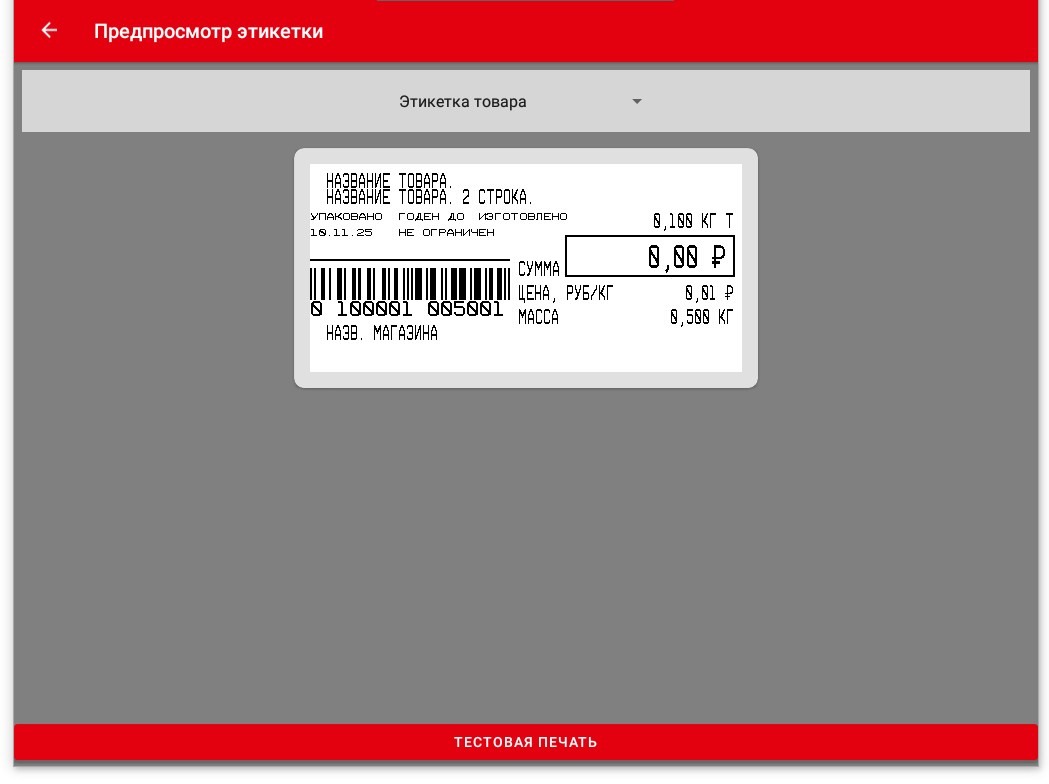Click the barcode number 0 100001 005001
Image resolution: width=1049 pixels, height=784 pixels.
click(407, 309)
